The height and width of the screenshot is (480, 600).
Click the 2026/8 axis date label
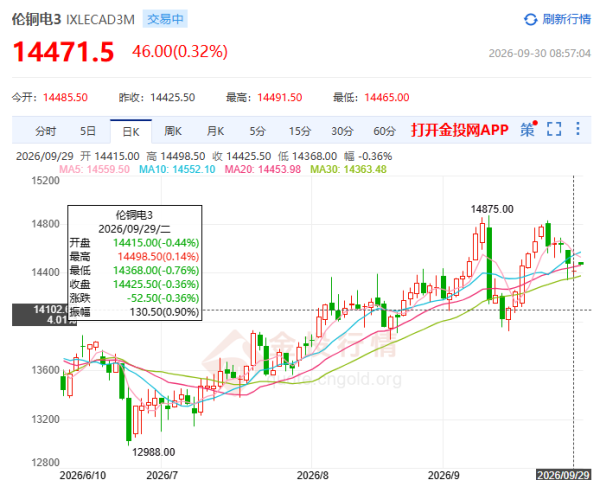[313, 475]
